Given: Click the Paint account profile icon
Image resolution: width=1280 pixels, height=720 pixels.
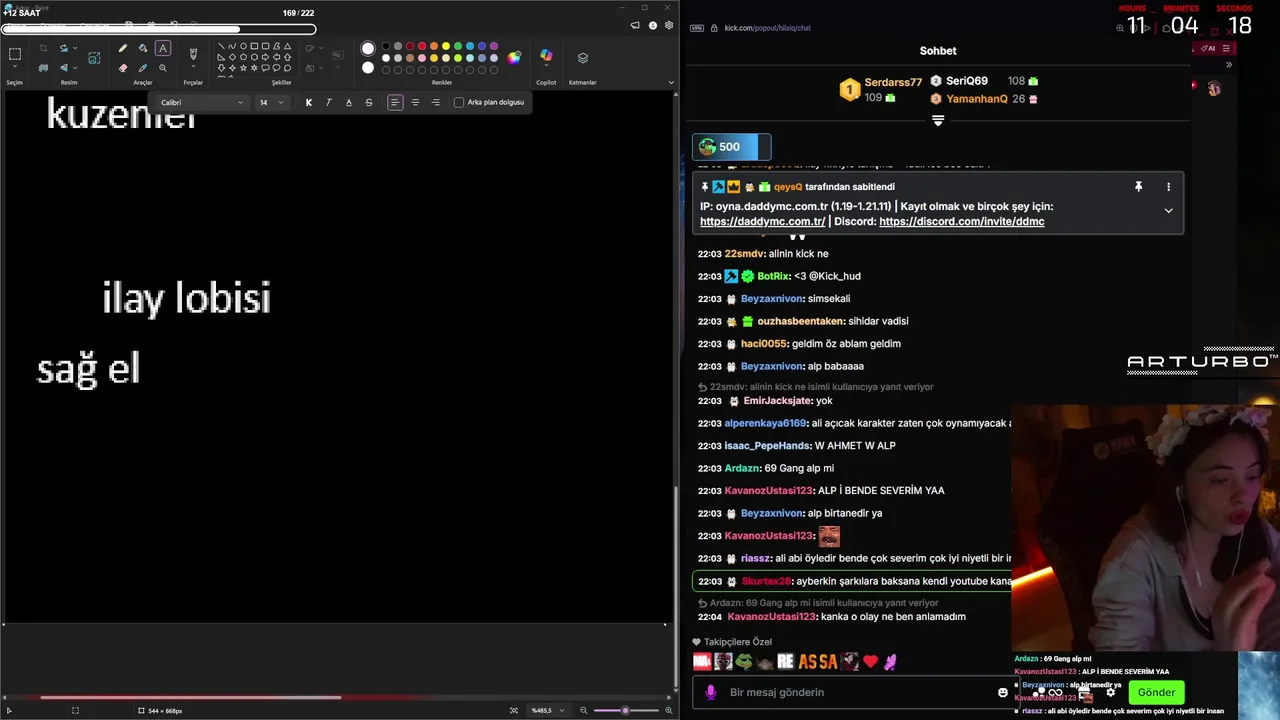Looking at the screenshot, I should point(653,25).
